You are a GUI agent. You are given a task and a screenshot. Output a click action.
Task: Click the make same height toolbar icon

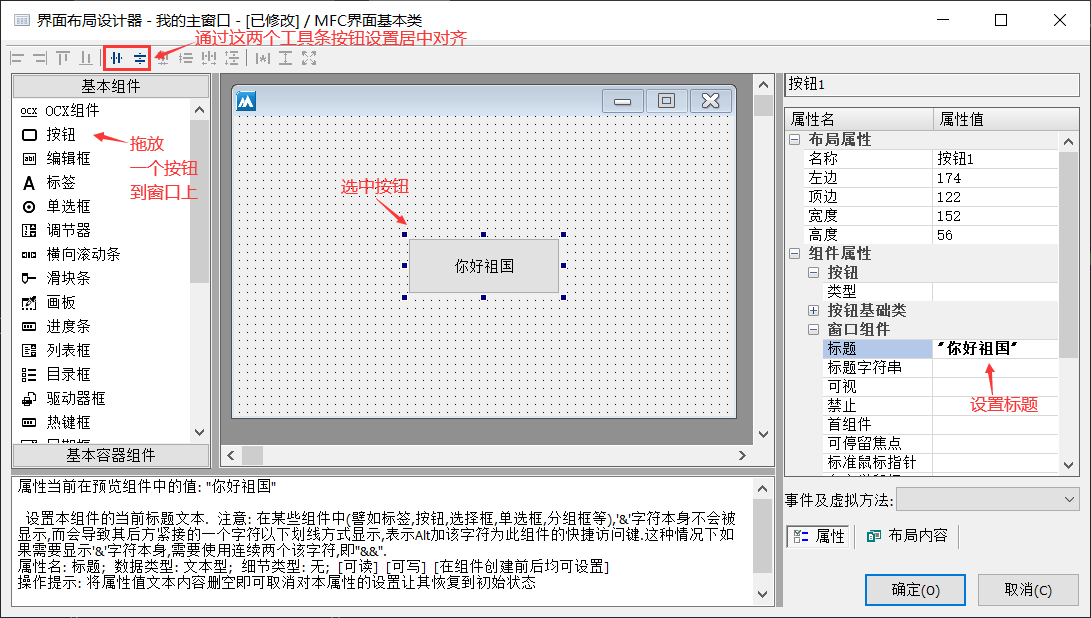[x=285, y=58]
